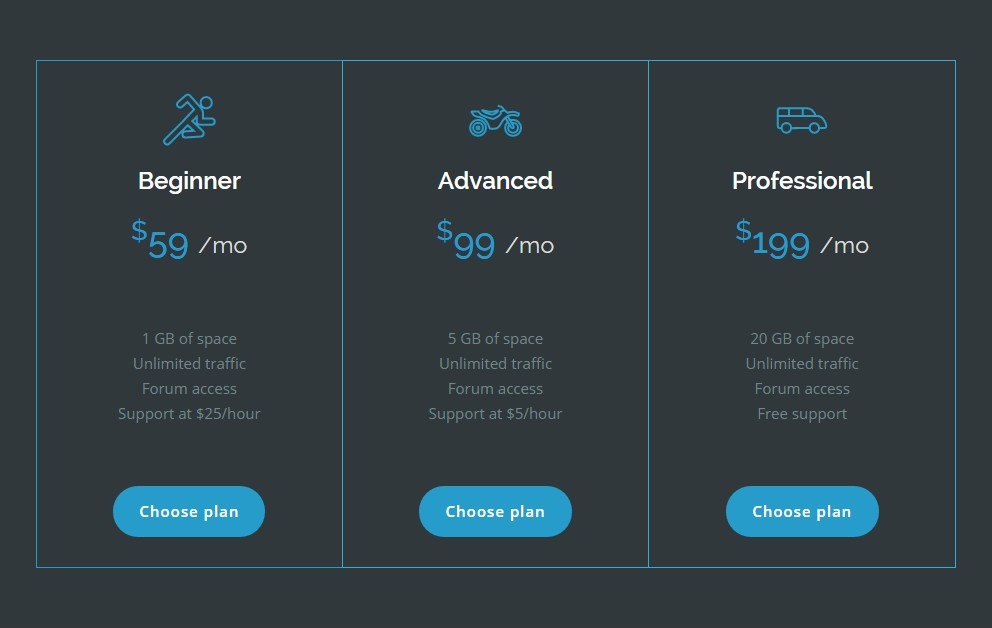The image size is (992, 628).
Task: Click the $59 /mo price
Action: [x=189, y=240]
